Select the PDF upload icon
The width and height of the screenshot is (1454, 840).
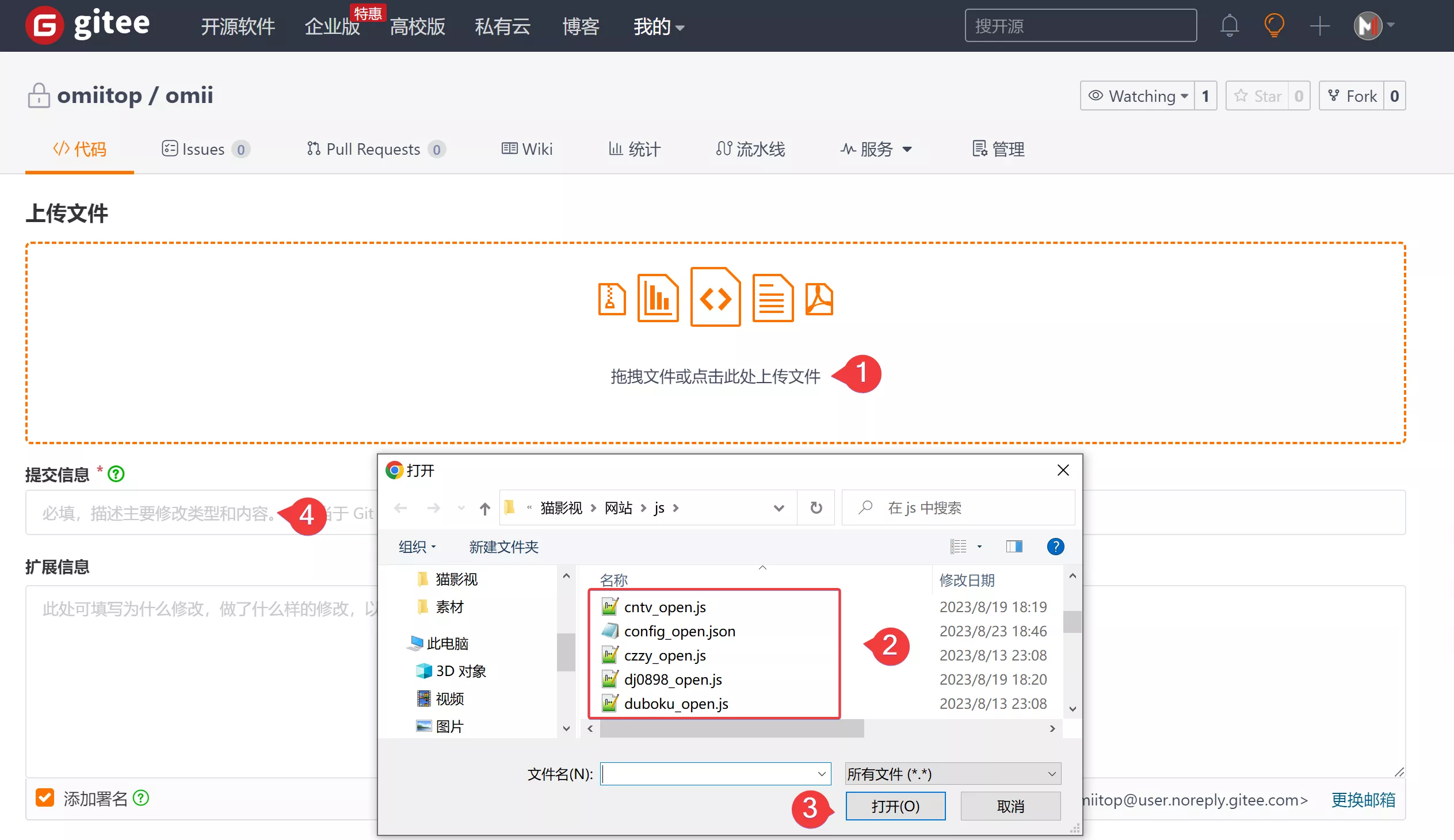[x=821, y=299]
